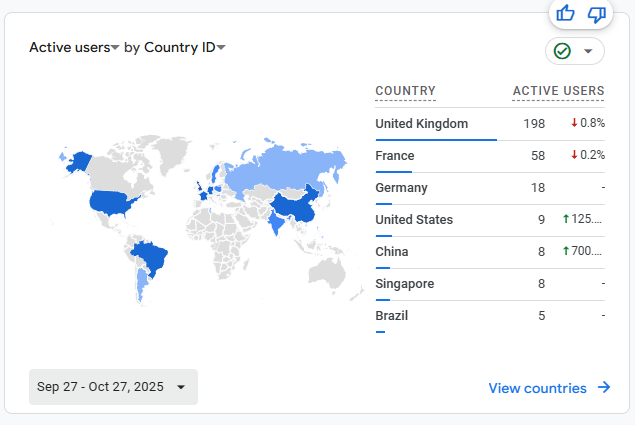Click Brazil on the world map

pyautogui.click(x=150, y=257)
